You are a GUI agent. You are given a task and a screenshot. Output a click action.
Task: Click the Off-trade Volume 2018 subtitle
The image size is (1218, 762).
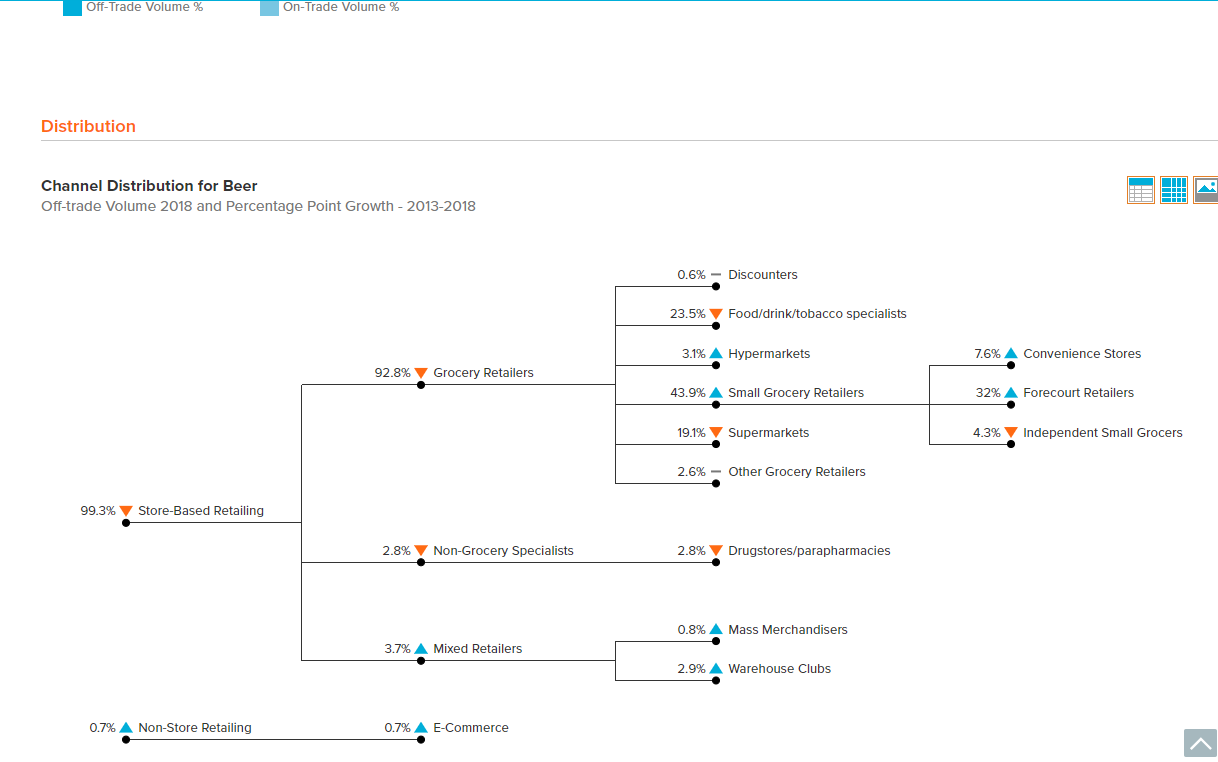tap(258, 207)
